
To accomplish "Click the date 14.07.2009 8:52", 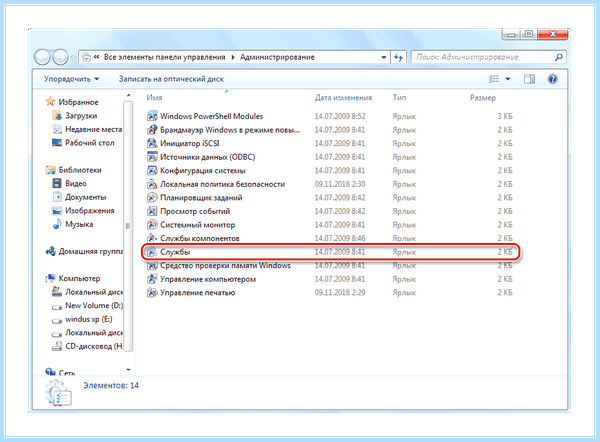I will pos(340,116).
